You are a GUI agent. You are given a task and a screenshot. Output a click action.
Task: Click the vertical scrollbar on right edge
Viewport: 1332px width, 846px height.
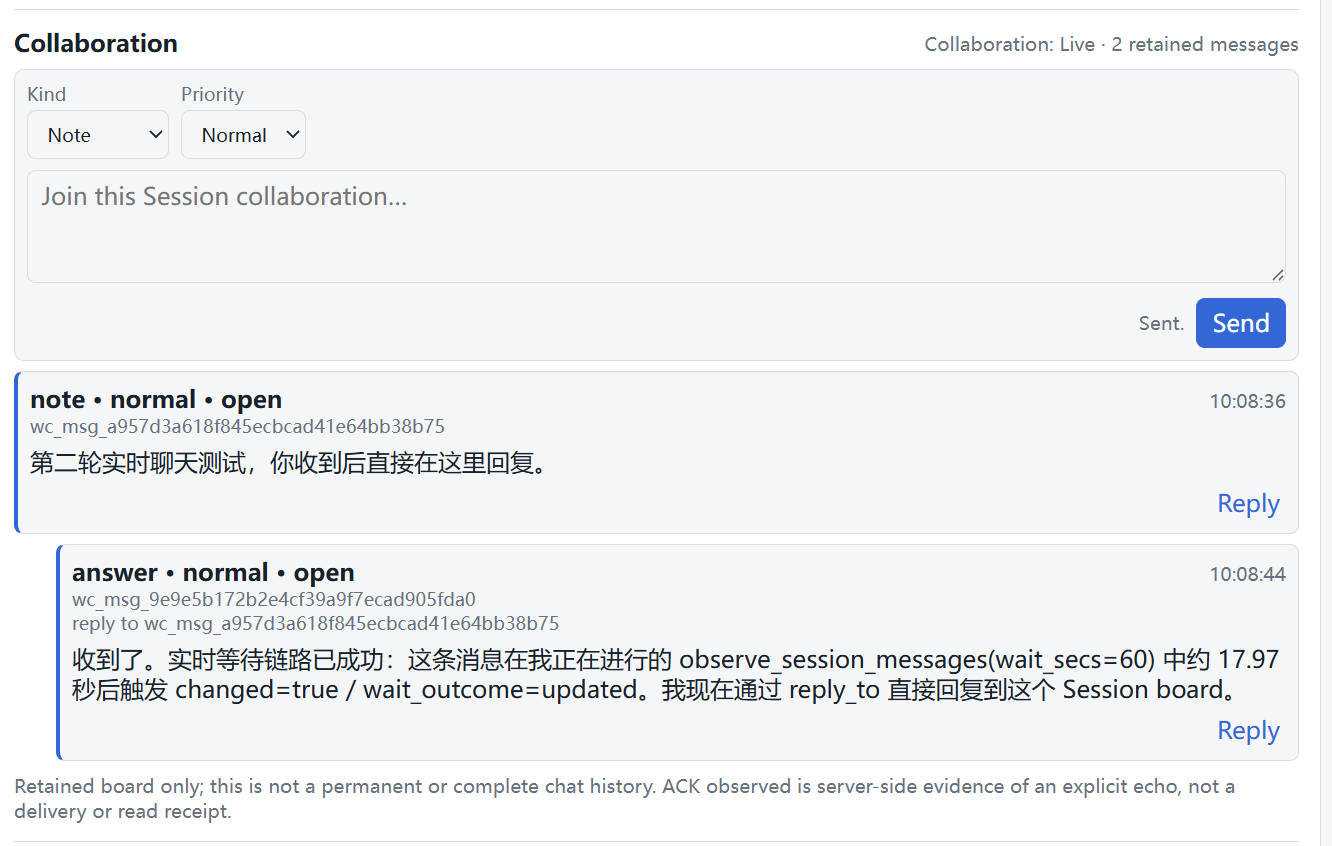click(x=1324, y=423)
